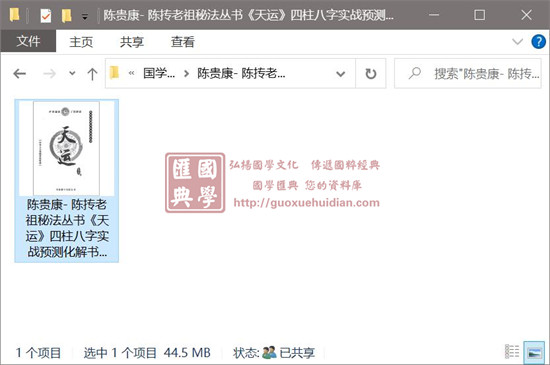This screenshot has height=365, width=550.
Task: Minimize the Explorer window
Action: click(x=434, y=15)
